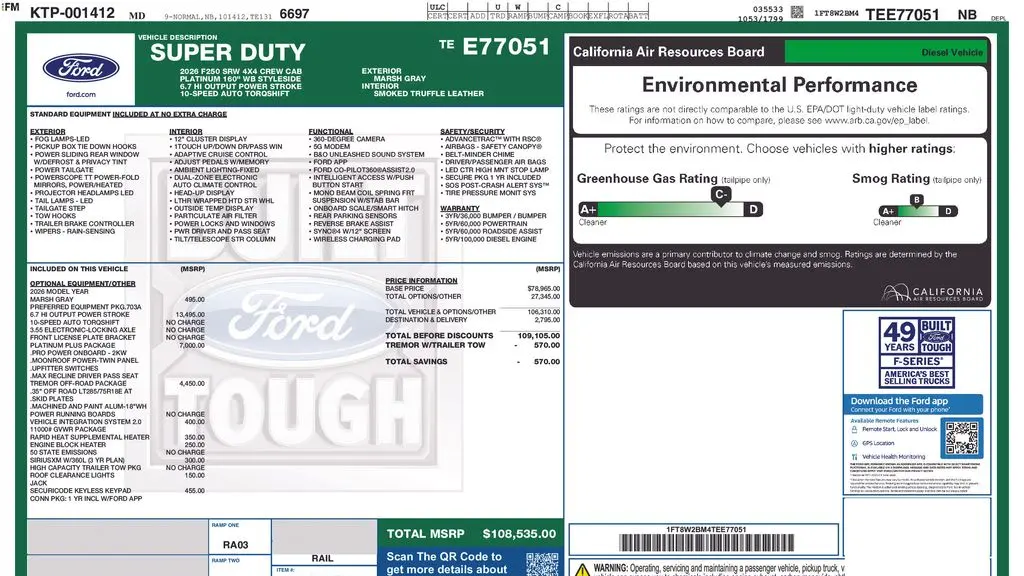The image size is (1024, 576).
Task: Click the SECURICODE KEYLESS KEYPAD line
Action: (118, 490)
